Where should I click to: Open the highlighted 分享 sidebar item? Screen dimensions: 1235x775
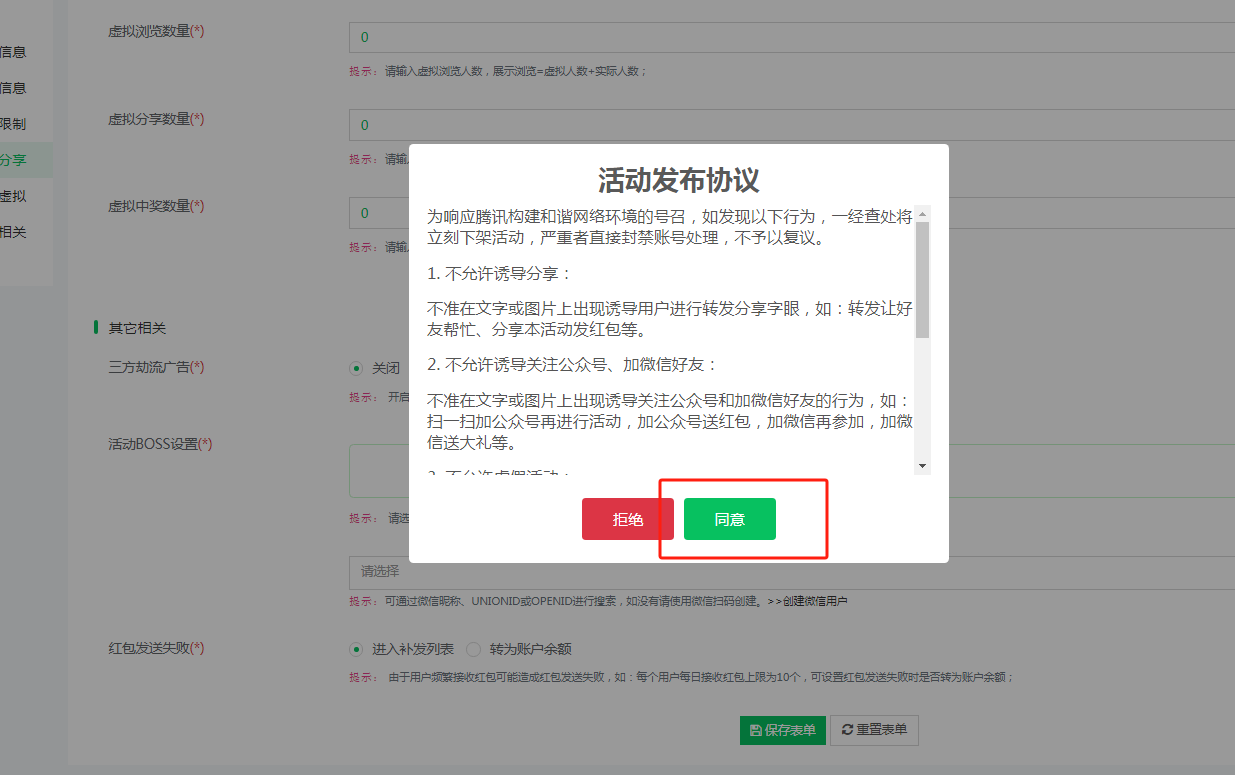point(27,160)
